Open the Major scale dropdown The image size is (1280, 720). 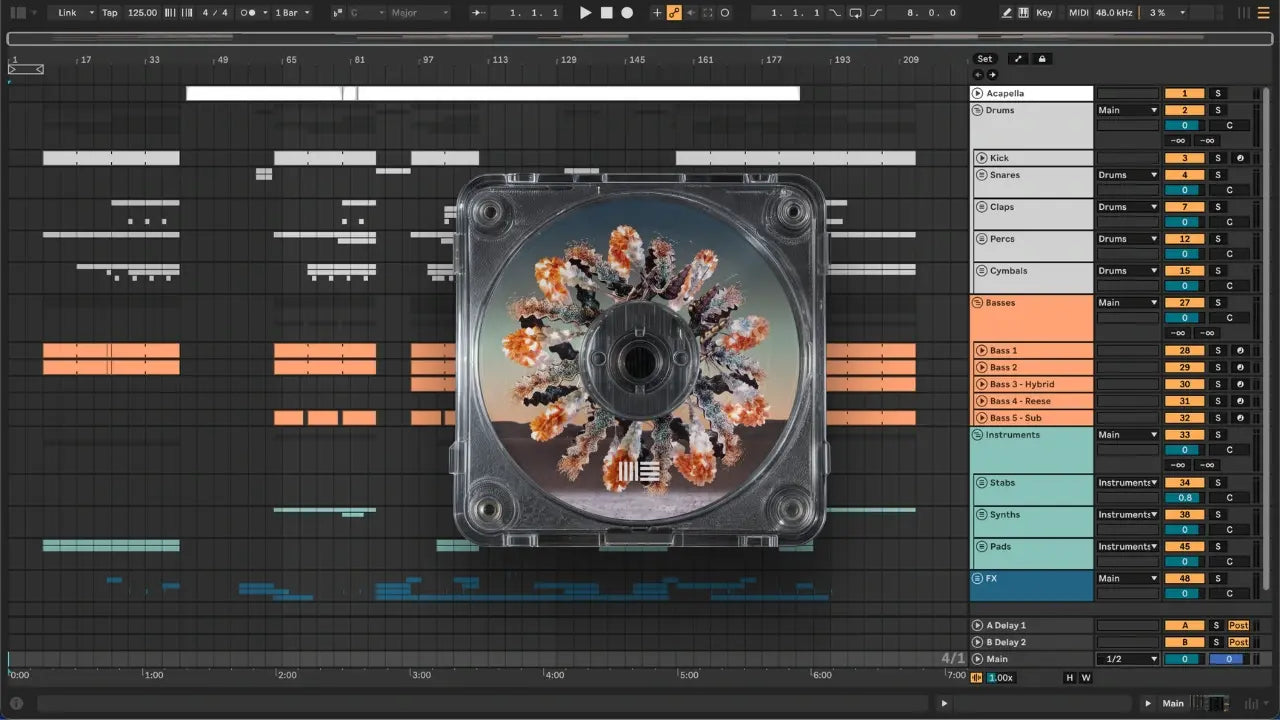click(419, 13)
